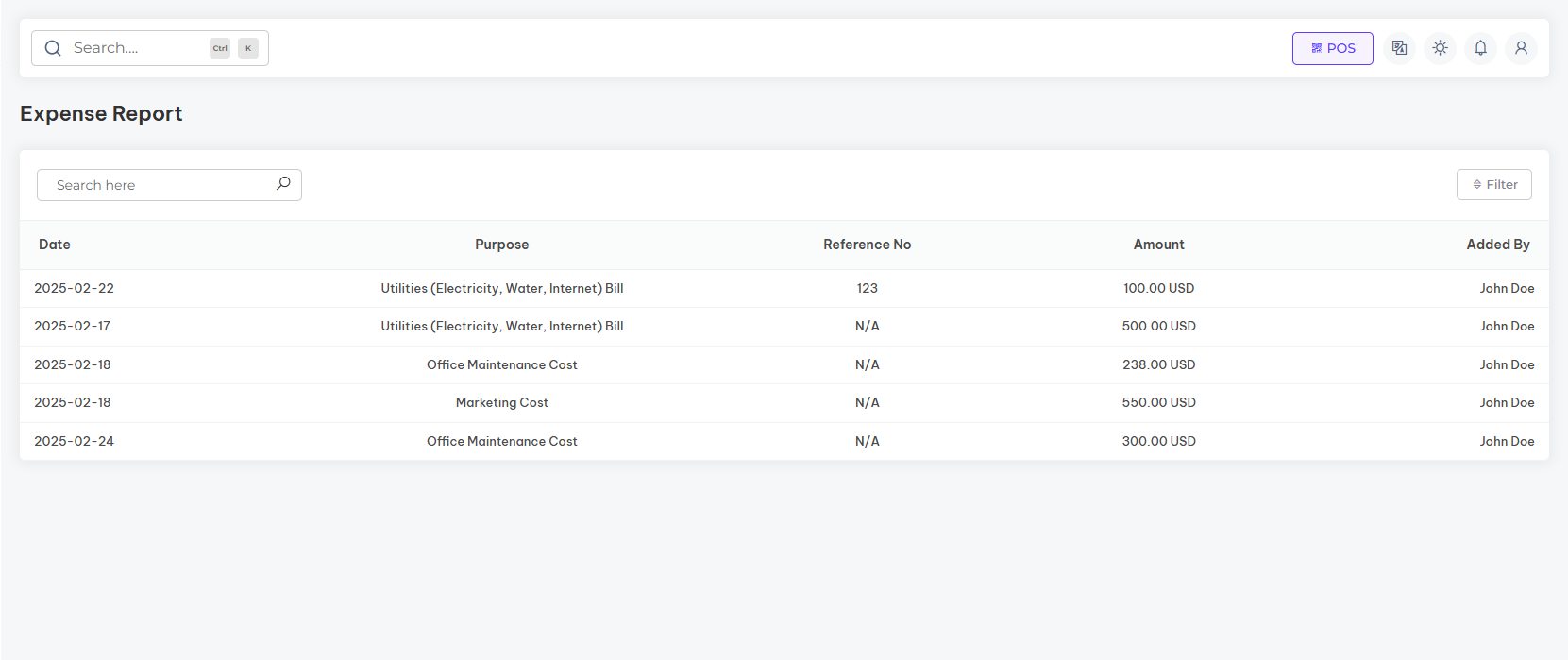Click the global search magnifier icon
Image resolution: width=1568 pixels, height=660 pixels.
tap(53, 48)
